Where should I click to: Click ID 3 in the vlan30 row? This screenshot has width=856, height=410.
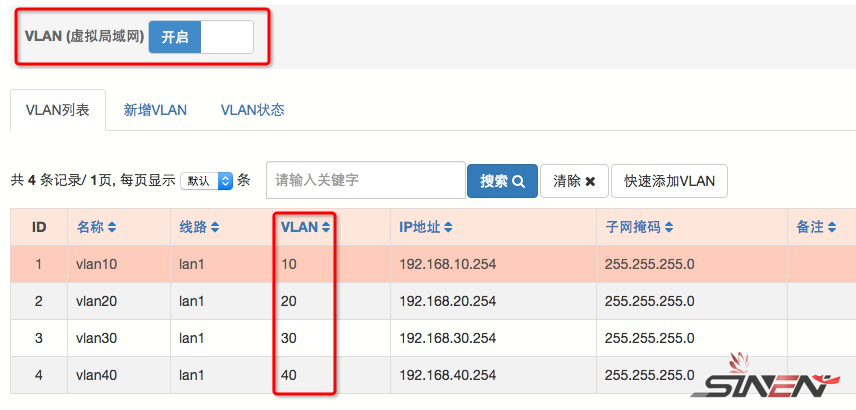(x=39, y=338)
